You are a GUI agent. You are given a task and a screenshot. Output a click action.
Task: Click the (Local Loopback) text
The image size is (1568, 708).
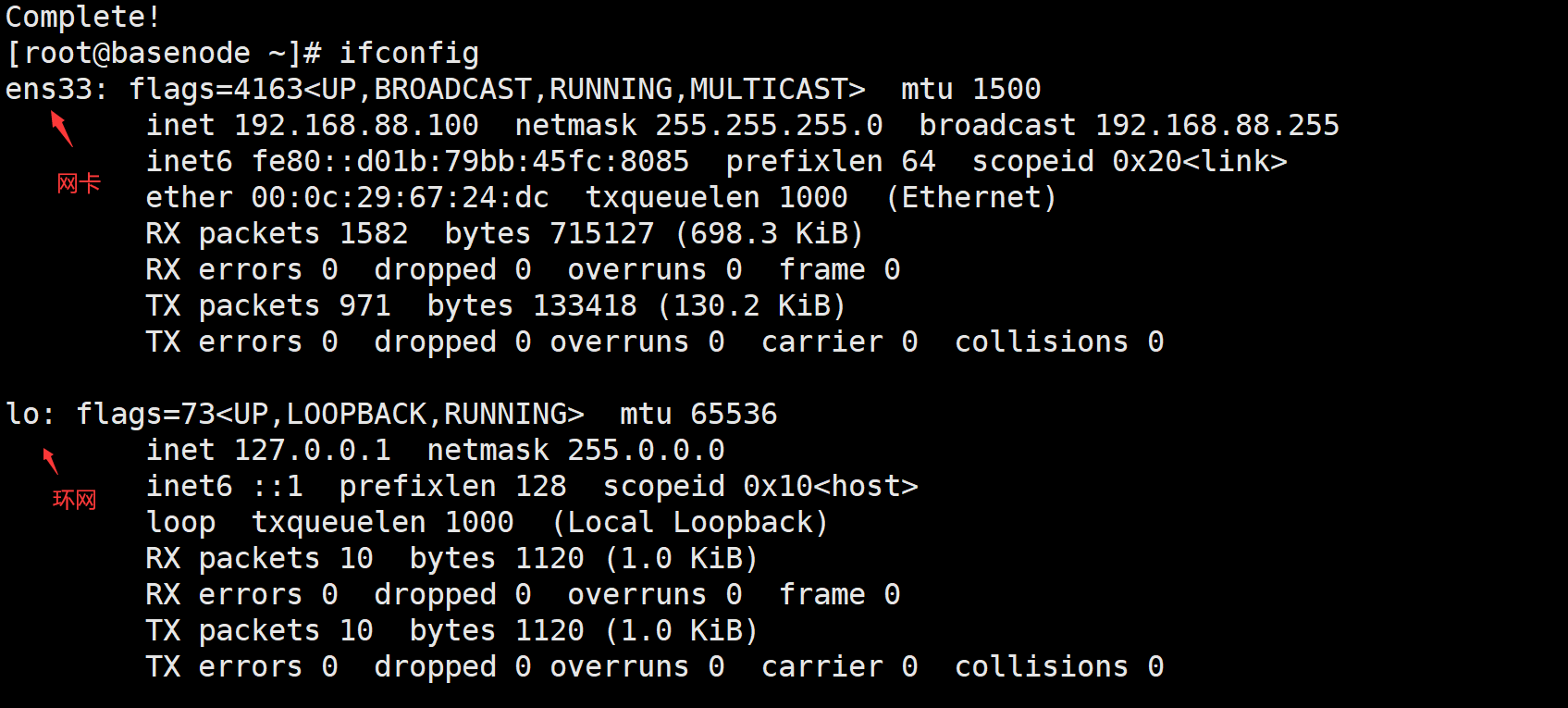(690, 523)
